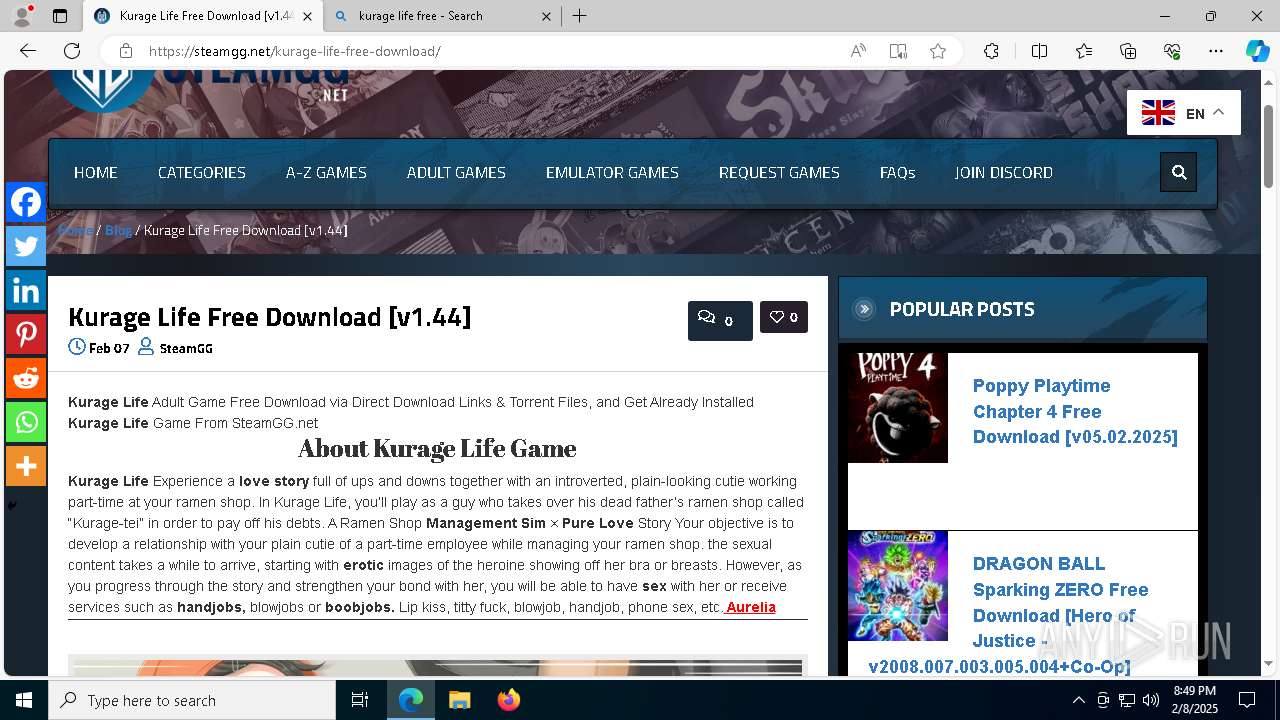Screen dimensions: 1280x720
Task: View site information lock icon
Action: click(x=126, y=51)
